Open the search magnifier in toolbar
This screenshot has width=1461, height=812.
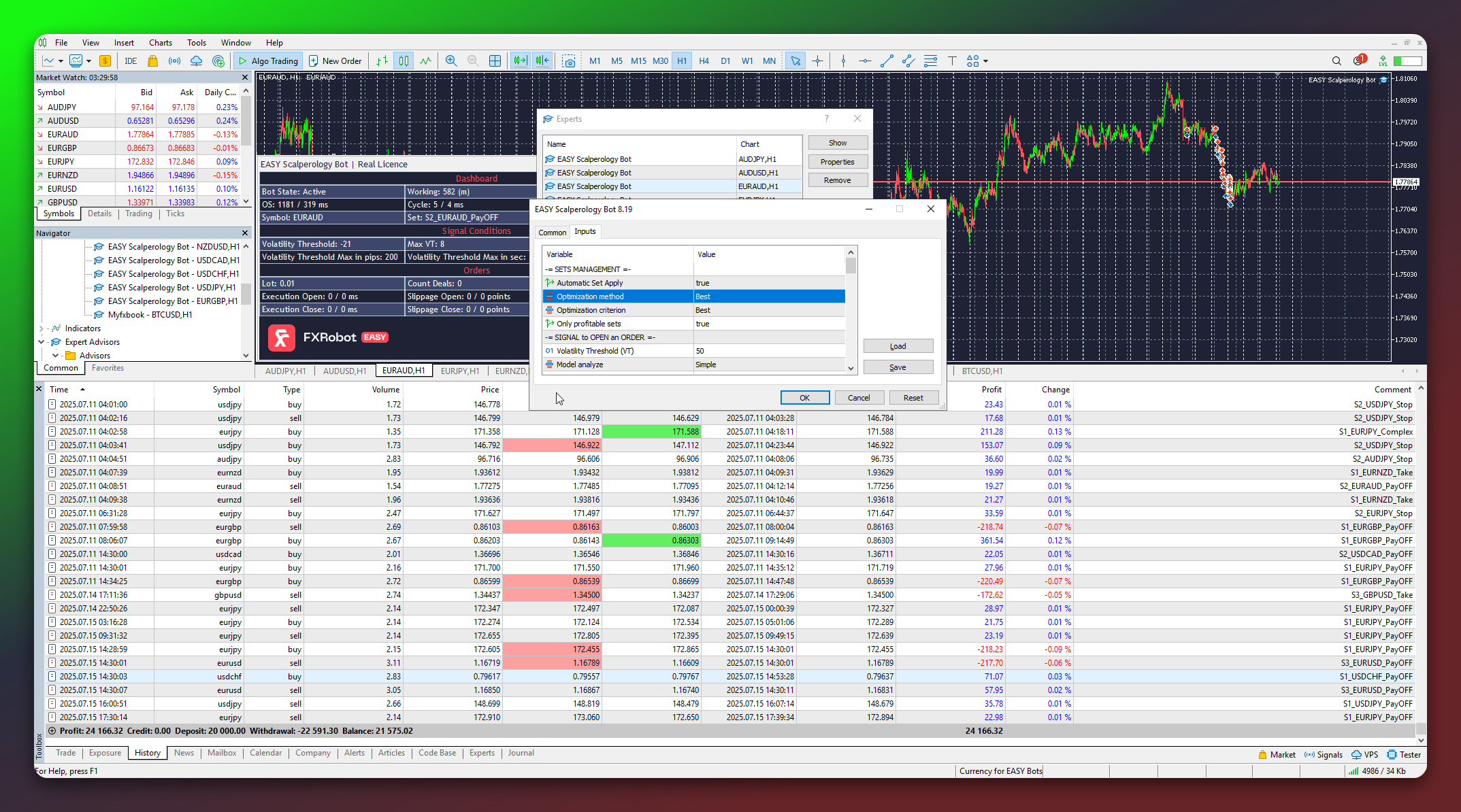point(1336,61)
